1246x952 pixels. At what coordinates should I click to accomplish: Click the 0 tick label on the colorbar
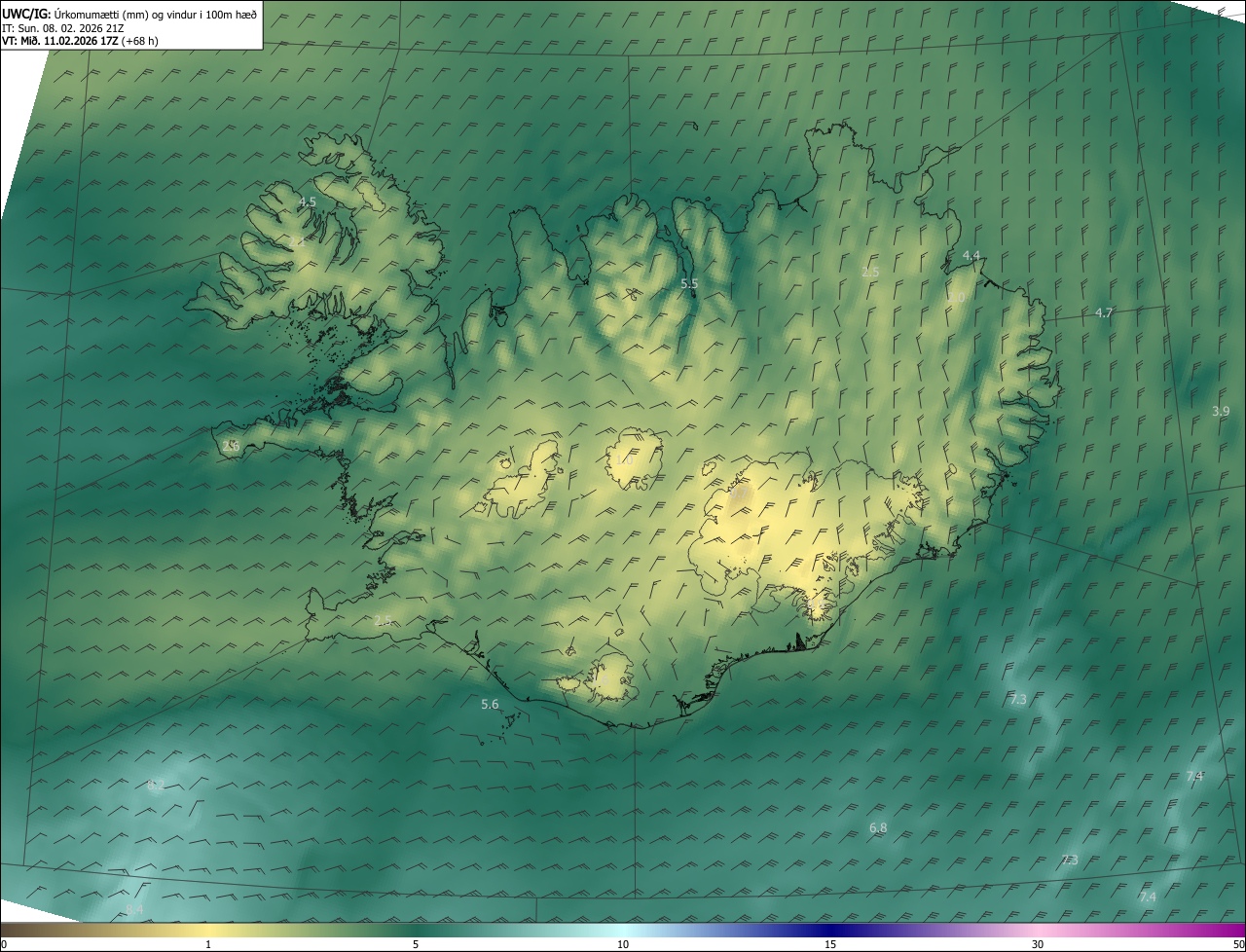4,944
